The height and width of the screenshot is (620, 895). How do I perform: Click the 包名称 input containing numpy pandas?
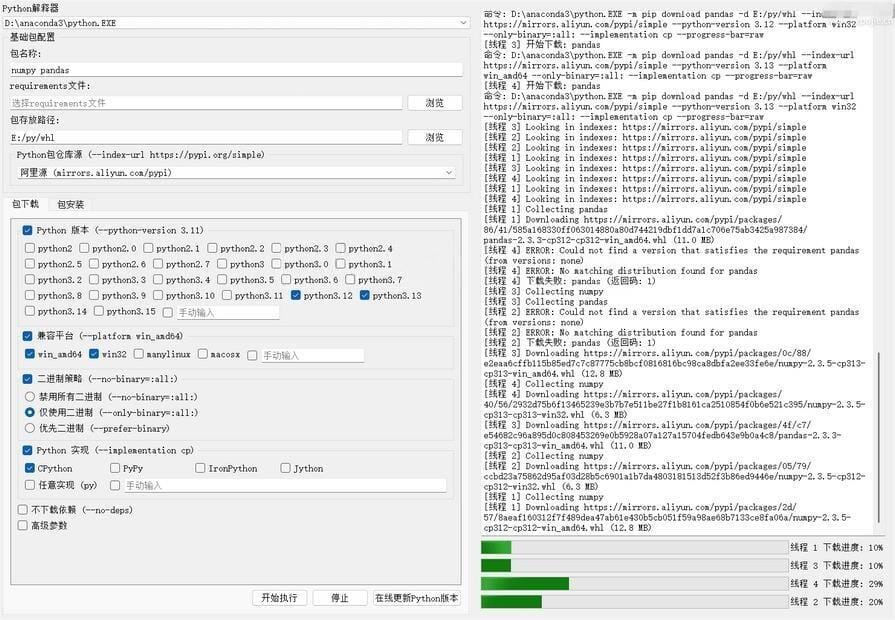[235, 70]
